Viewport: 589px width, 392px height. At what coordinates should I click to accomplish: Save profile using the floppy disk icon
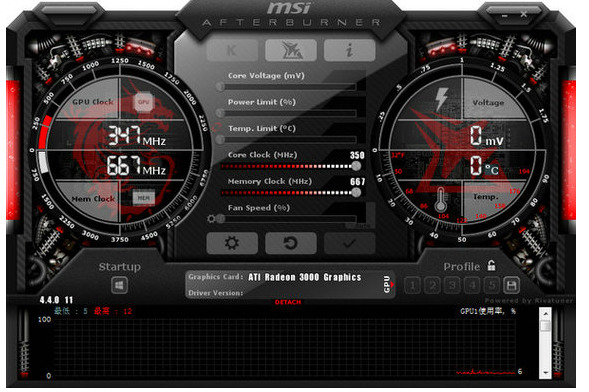[511, 285]
